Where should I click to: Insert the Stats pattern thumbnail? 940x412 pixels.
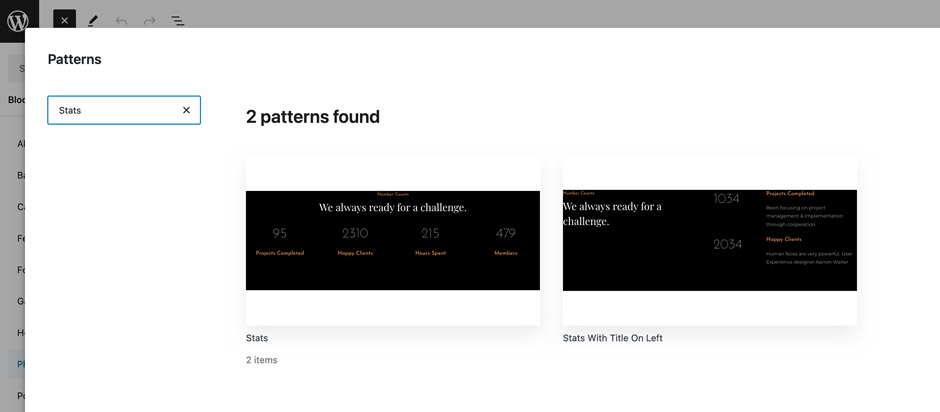(392, 240)
